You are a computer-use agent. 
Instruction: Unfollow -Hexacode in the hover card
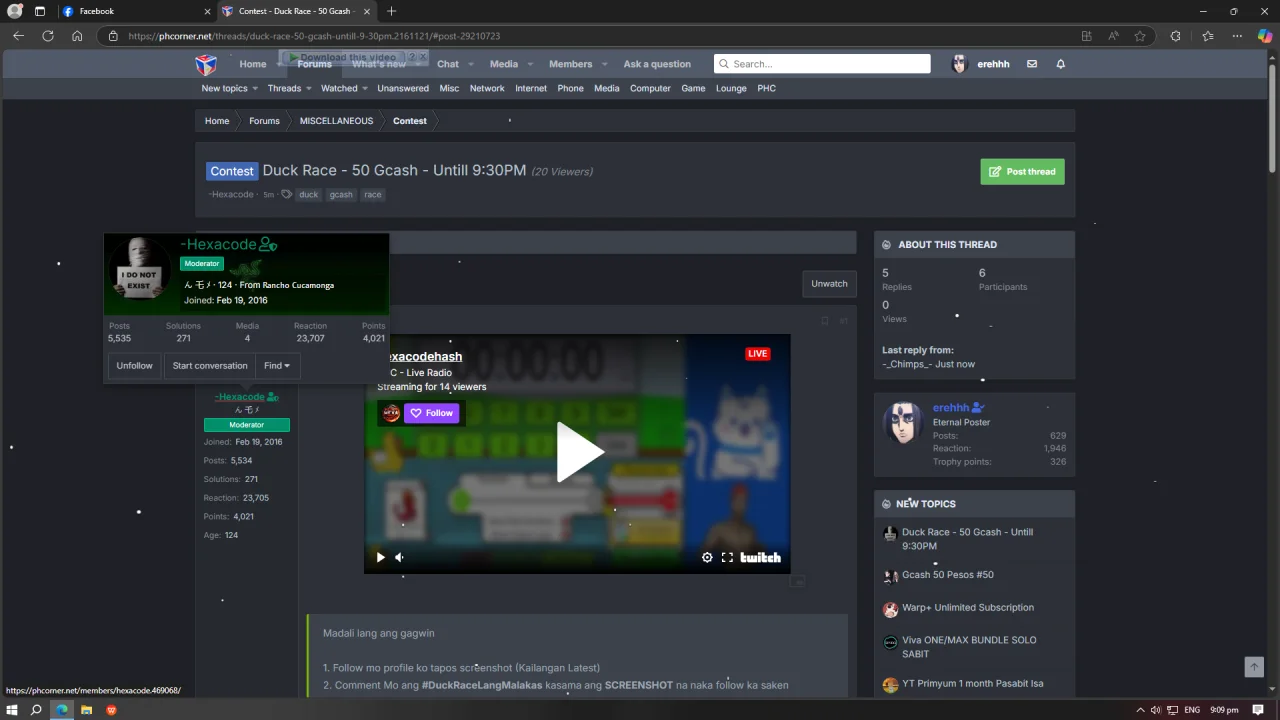coord(134,366)
